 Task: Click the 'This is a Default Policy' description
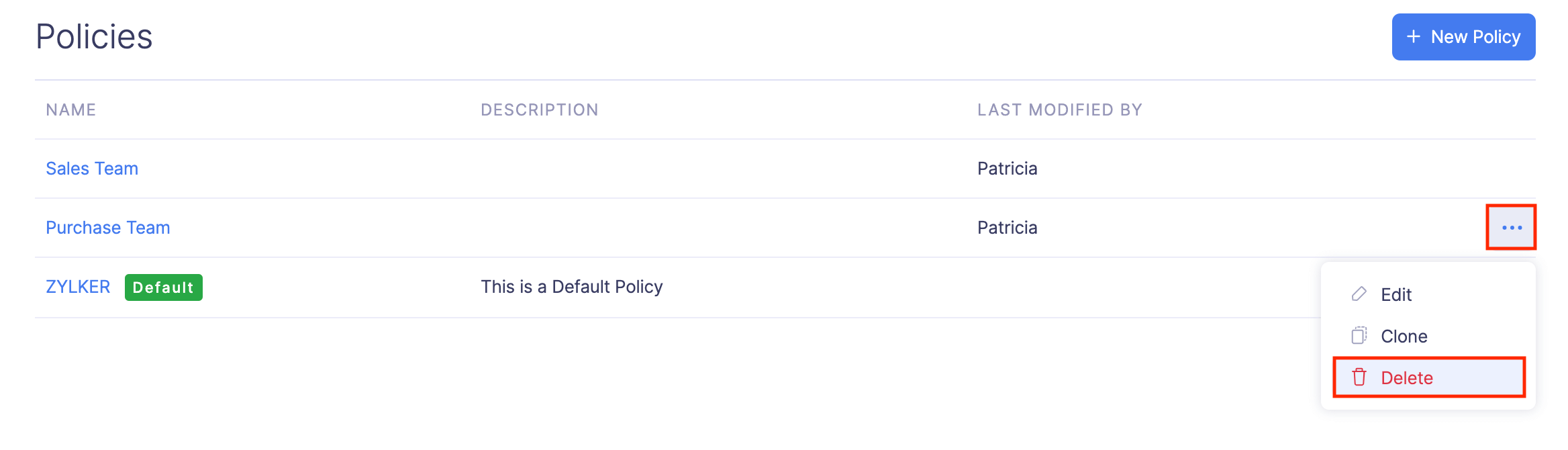pyautogui.click(x=571, y=287)
